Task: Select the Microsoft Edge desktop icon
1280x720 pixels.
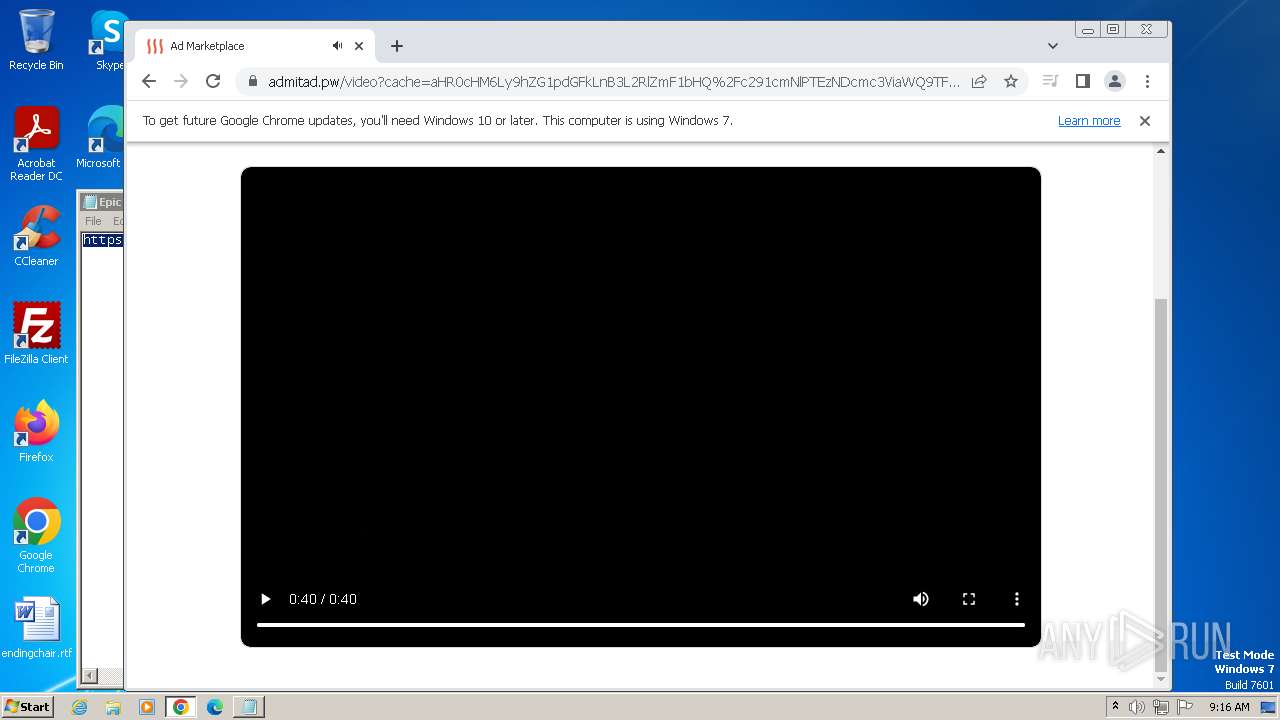Action: pos(98,138)
